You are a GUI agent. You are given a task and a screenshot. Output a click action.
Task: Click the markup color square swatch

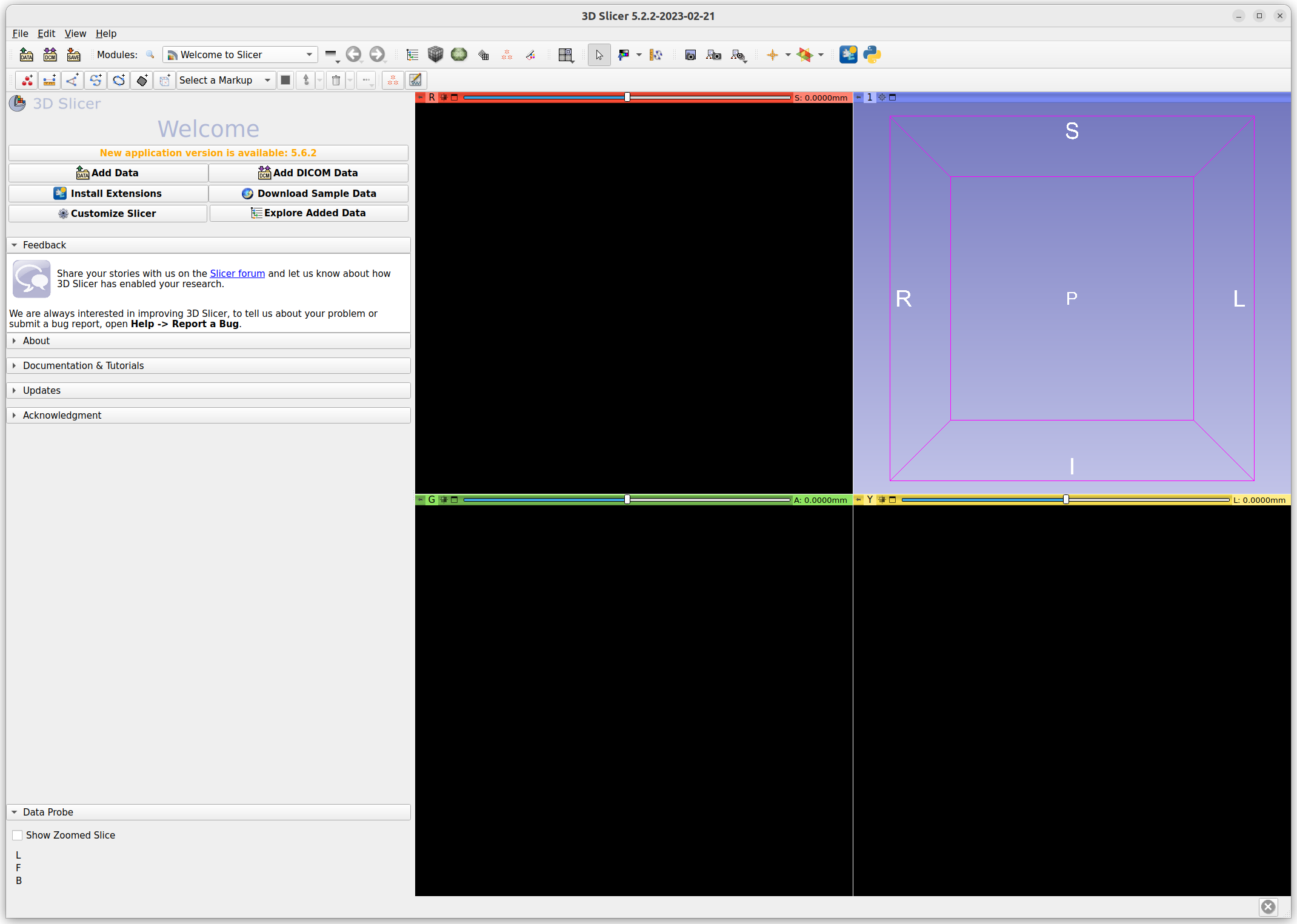285,80
